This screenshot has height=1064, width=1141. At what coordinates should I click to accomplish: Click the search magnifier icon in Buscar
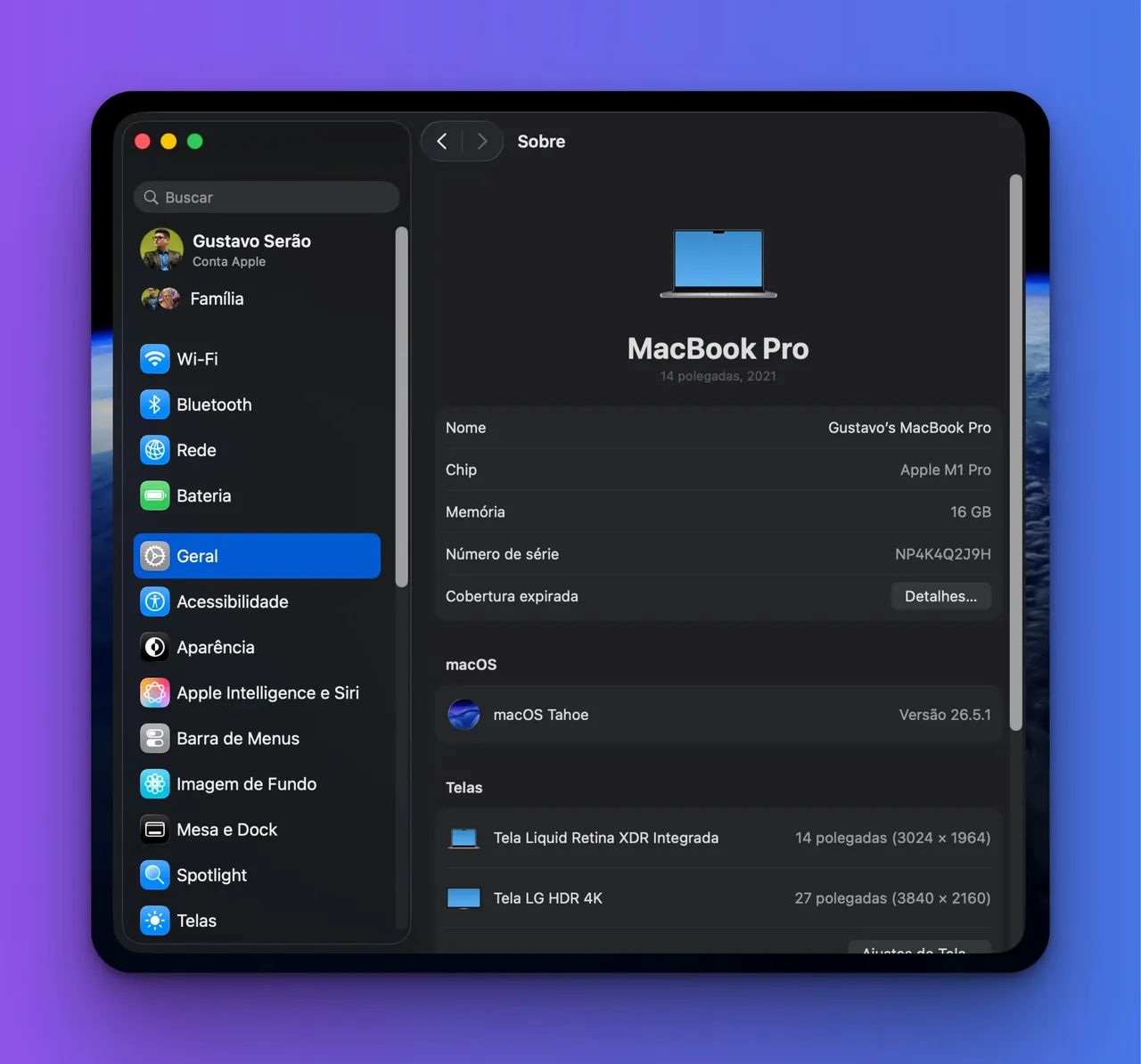152,197
